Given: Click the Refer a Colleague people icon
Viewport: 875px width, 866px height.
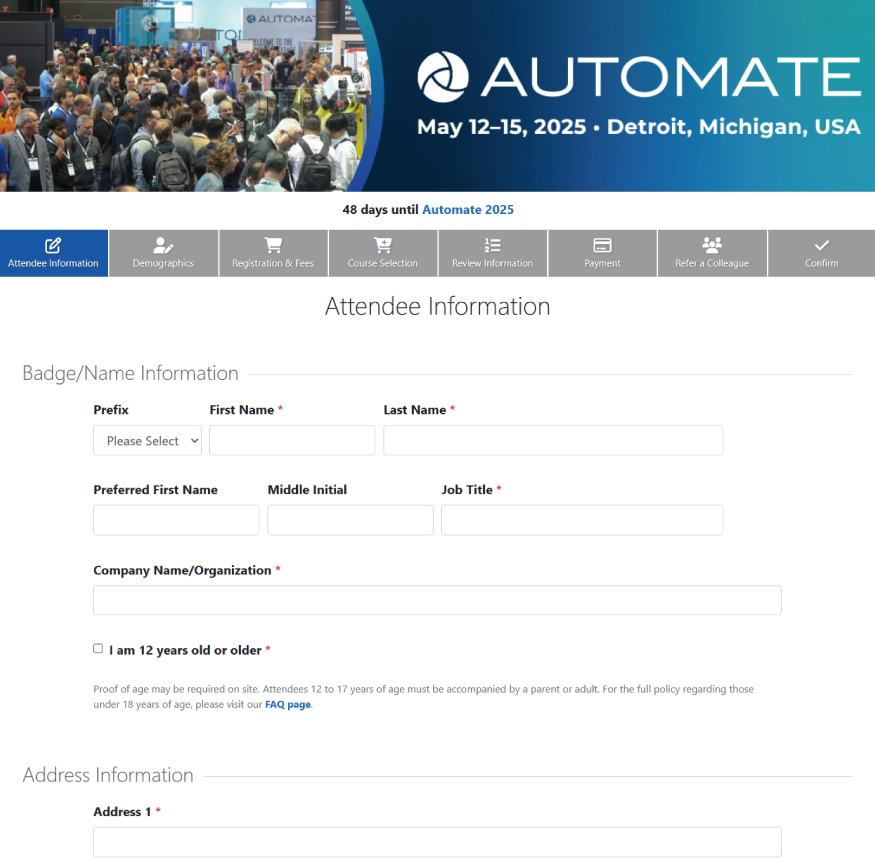Looking at the screenshot, I should [x=712, y=245].
